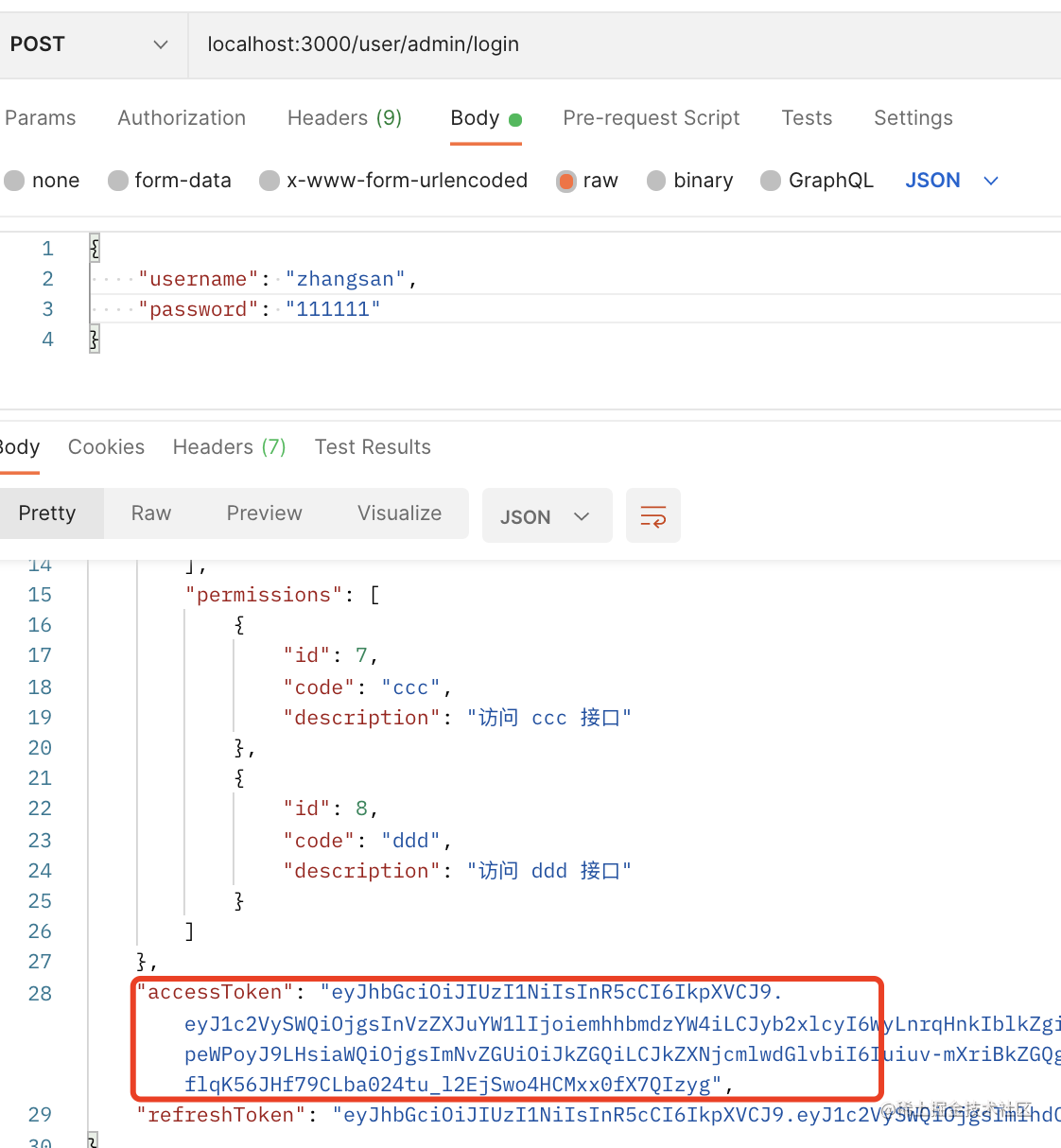The height and width of the screenshot is (1148, 1061).
Task: Open the Authorization tab
Action: pos(182,118)
